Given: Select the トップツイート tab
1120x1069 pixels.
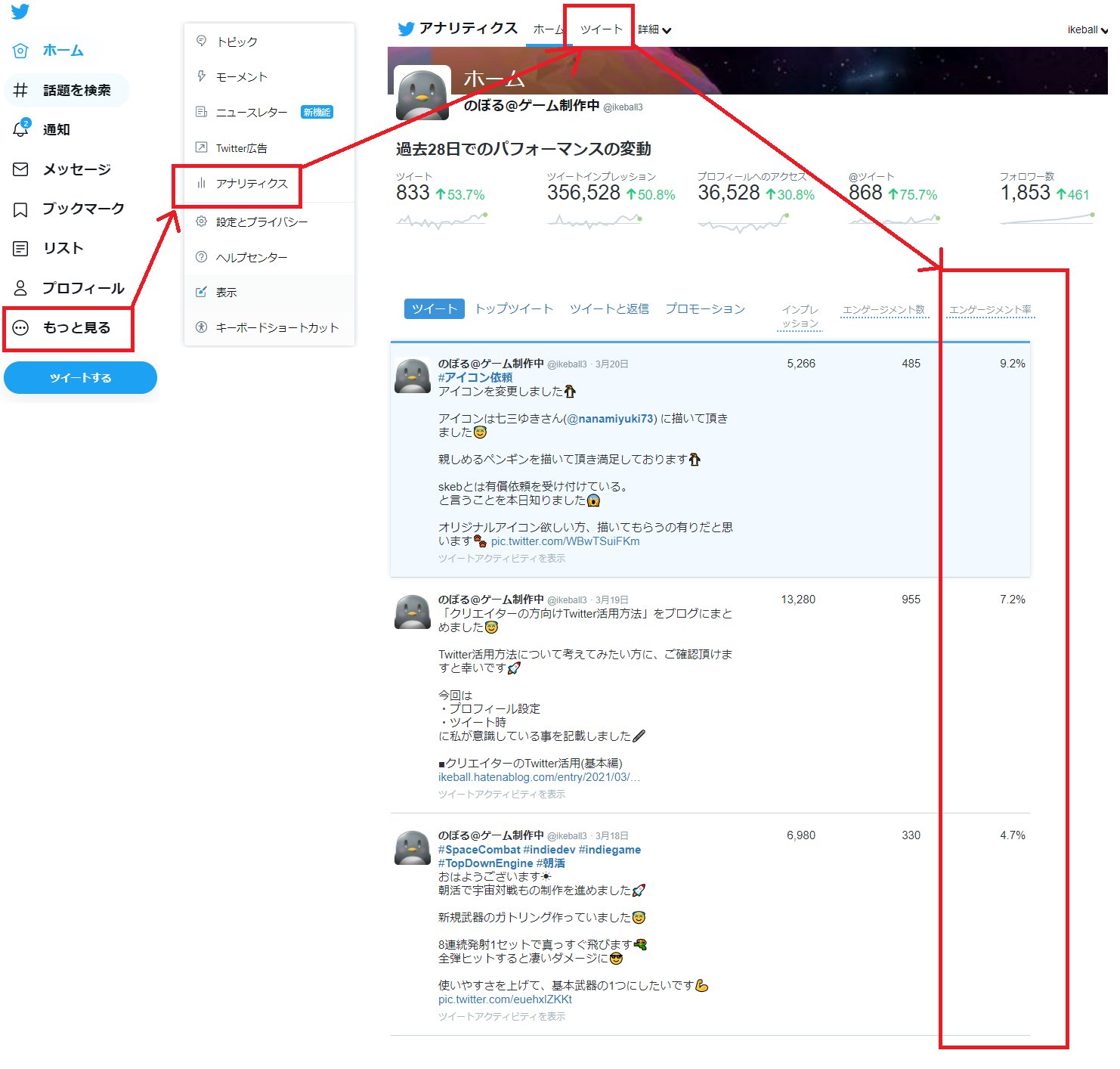Looking at the screenshot, I should click(x=514, y=308).
